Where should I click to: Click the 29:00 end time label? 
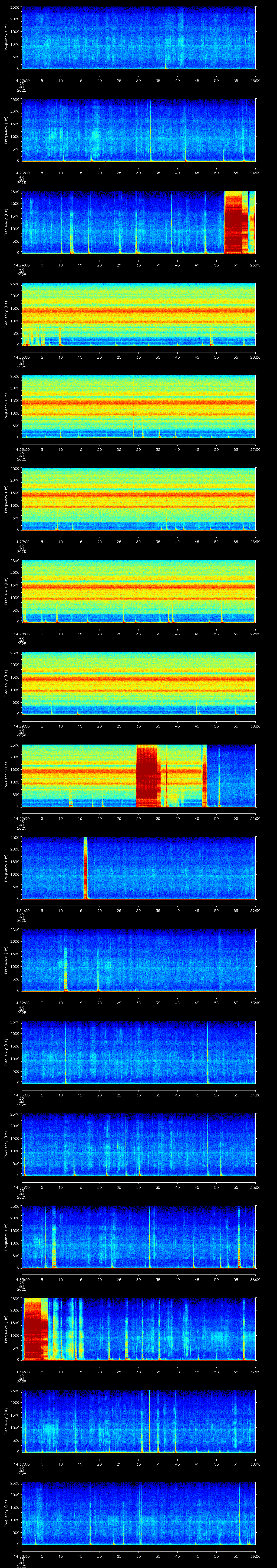(x=255, y=634)
